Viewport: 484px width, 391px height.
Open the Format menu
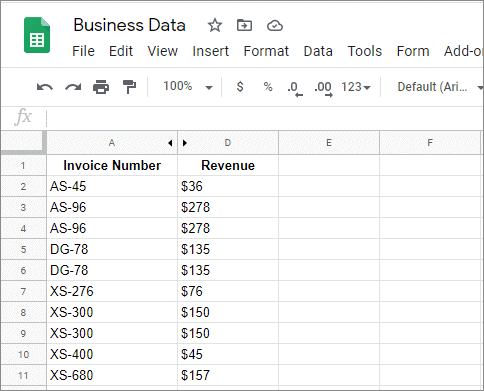pos(266,51)
